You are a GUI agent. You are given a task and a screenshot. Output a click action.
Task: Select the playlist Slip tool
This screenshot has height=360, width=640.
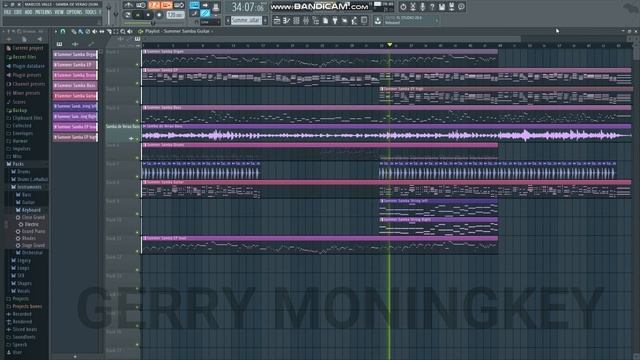pos(102,31)
